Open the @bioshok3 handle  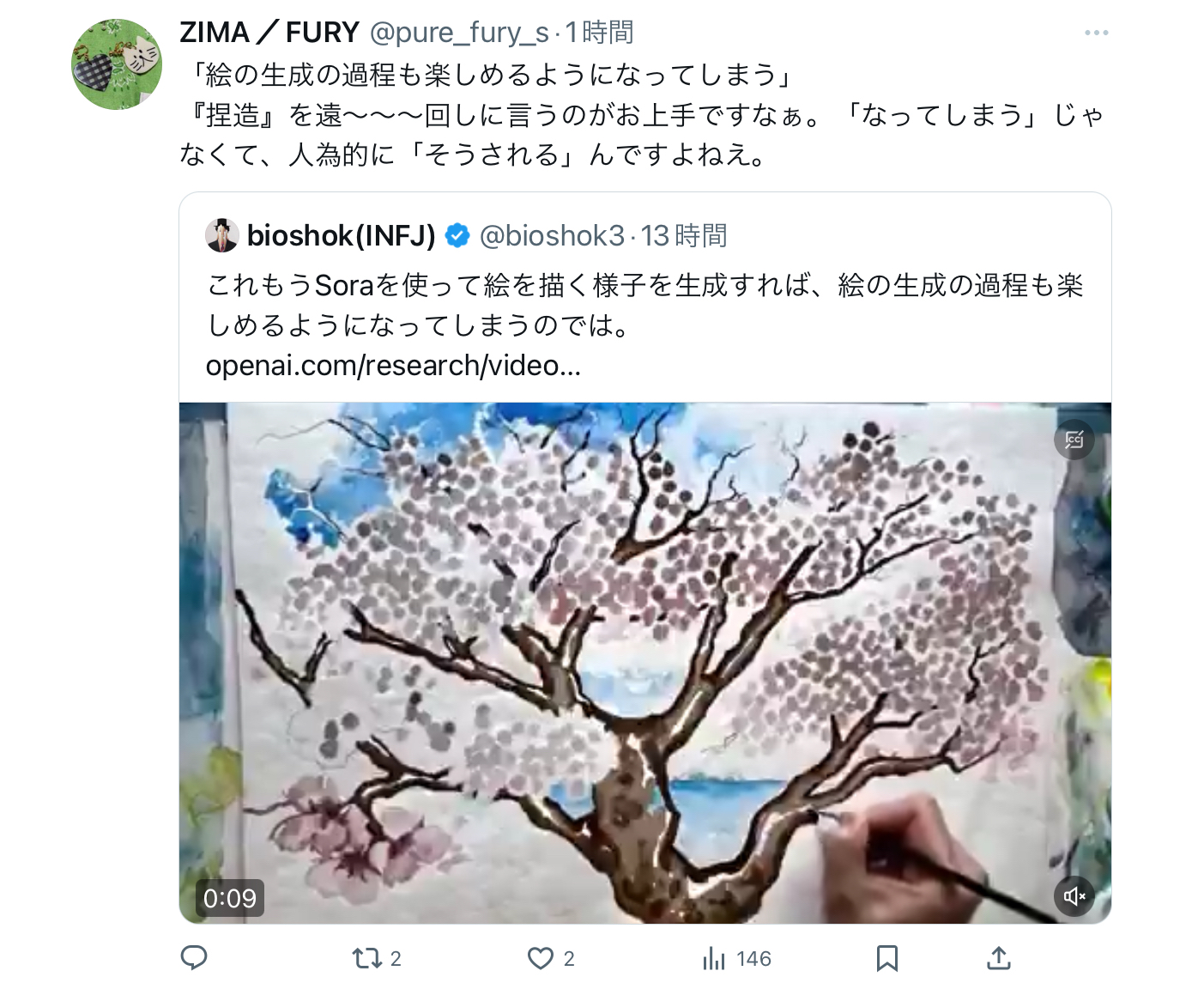tap(552, 235)
